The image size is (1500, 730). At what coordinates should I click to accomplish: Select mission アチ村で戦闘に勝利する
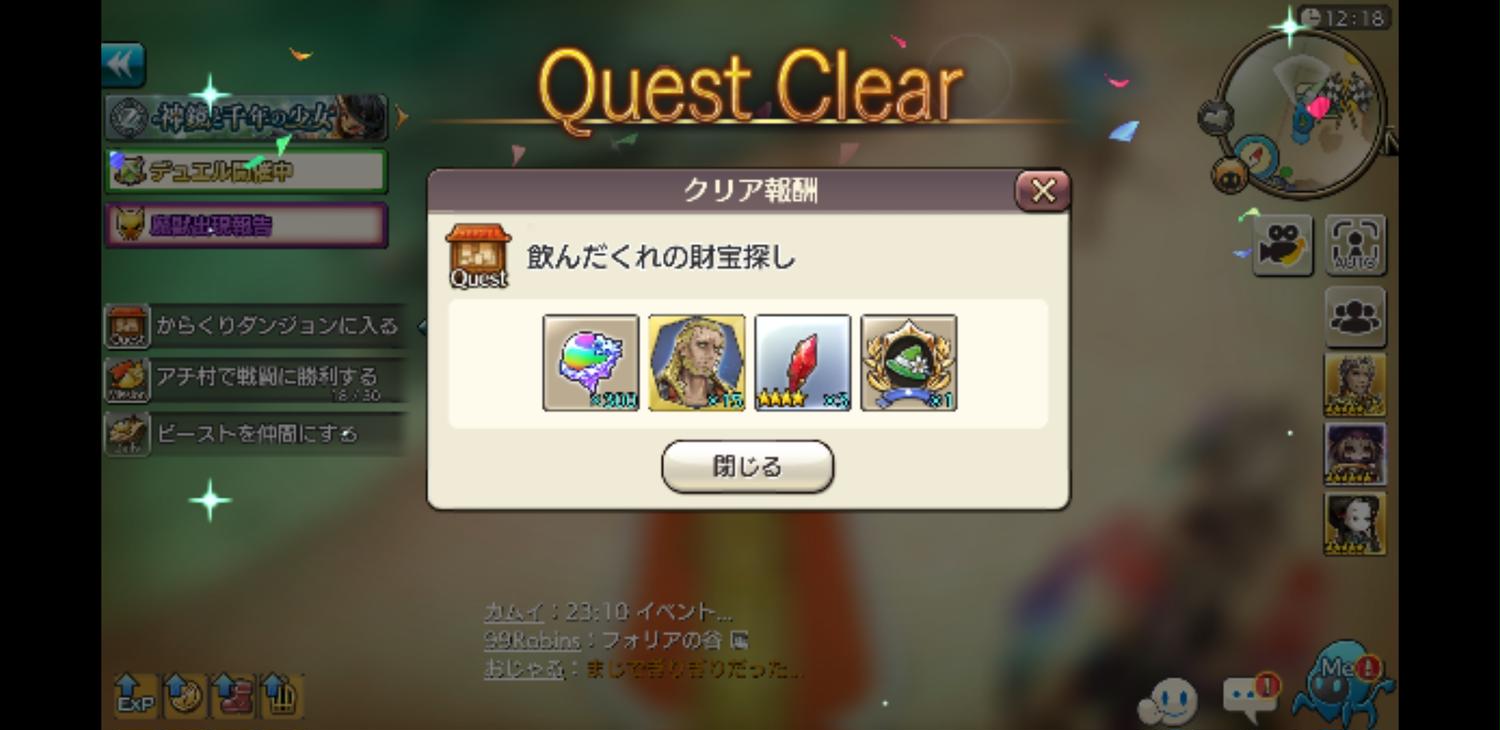255,380
